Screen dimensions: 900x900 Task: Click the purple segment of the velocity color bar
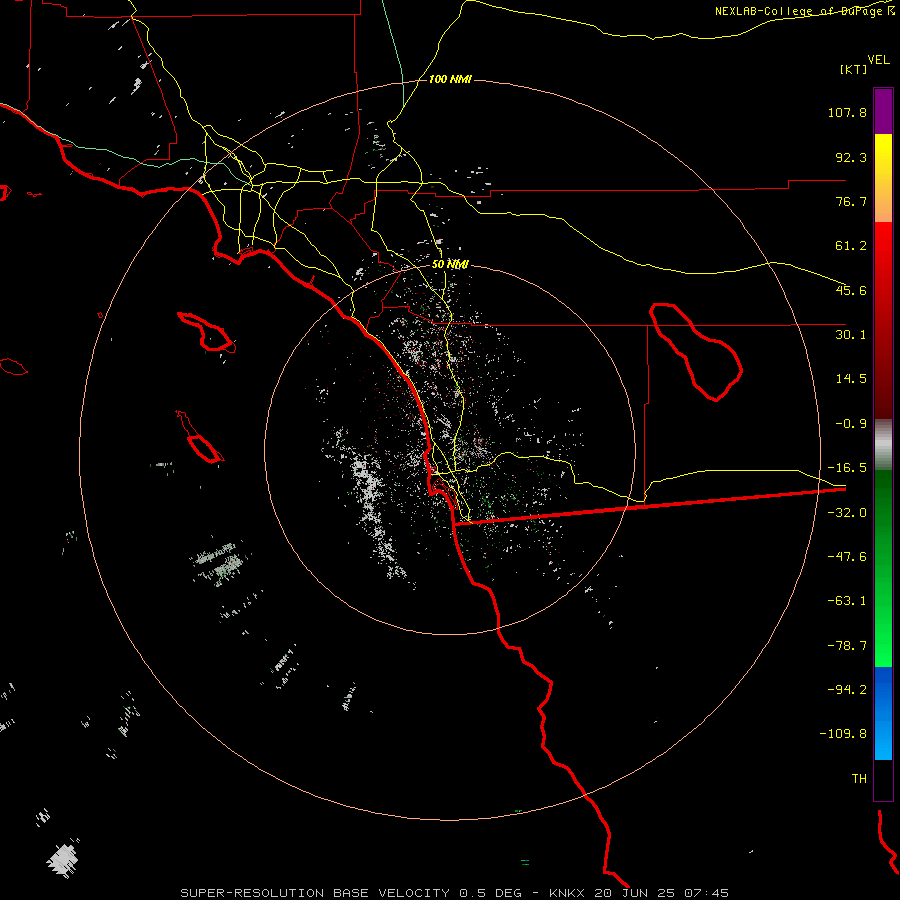pyautogui.click(x=883, y=111)
